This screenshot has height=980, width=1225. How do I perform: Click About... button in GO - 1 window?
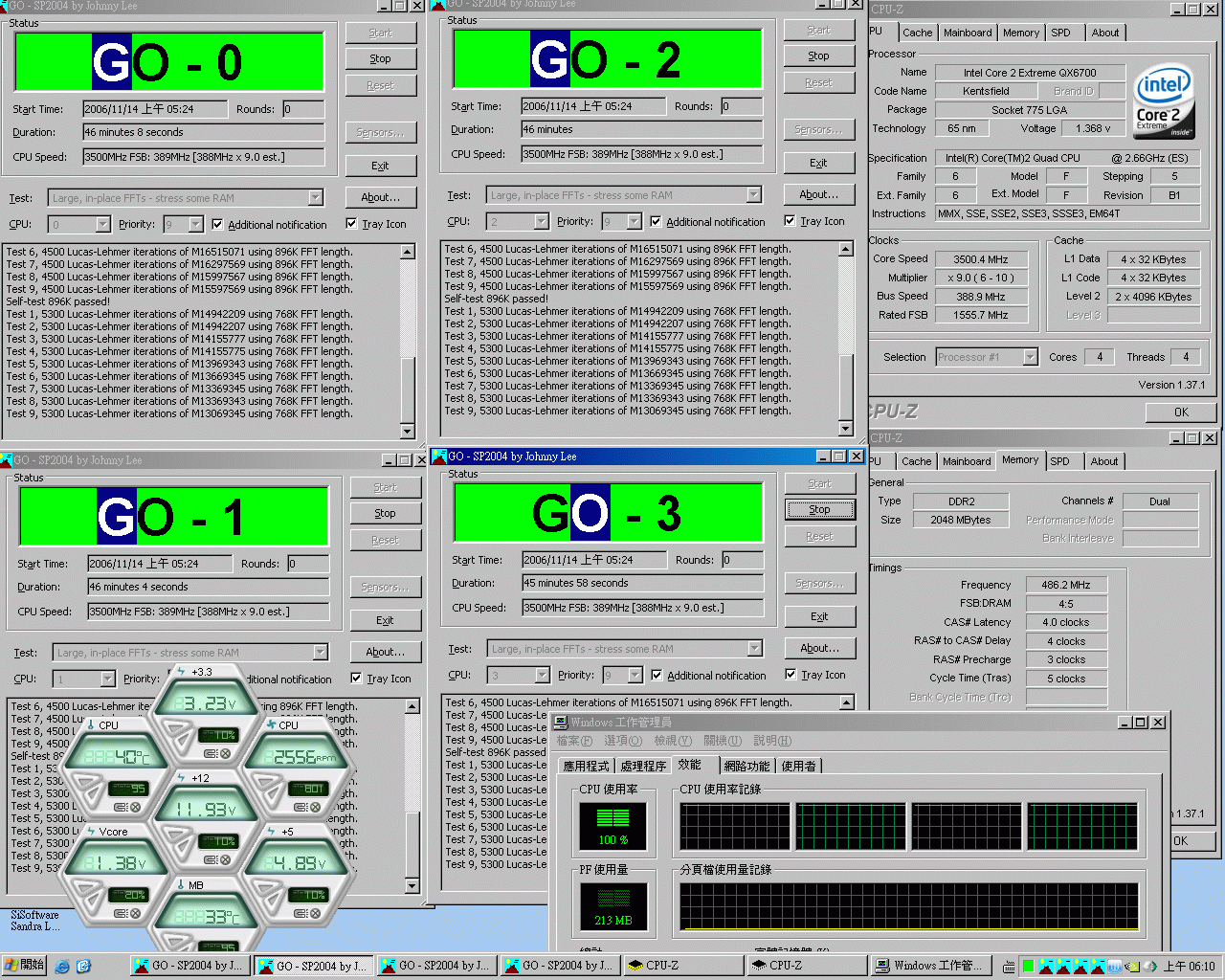(385, 652)
